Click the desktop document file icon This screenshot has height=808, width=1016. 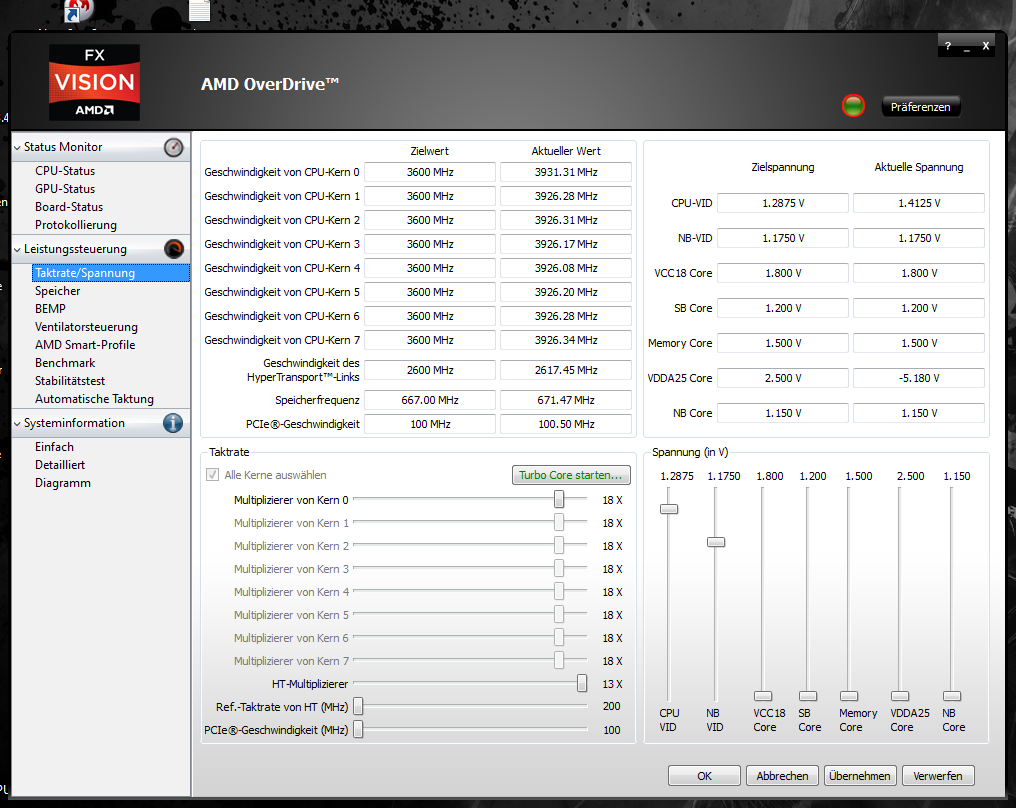pos(200,10)
